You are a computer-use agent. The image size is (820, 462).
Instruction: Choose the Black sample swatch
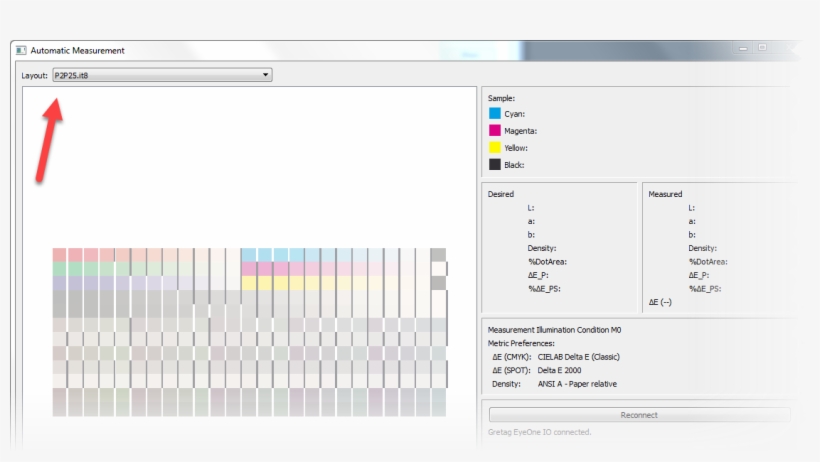pos(495,165)
